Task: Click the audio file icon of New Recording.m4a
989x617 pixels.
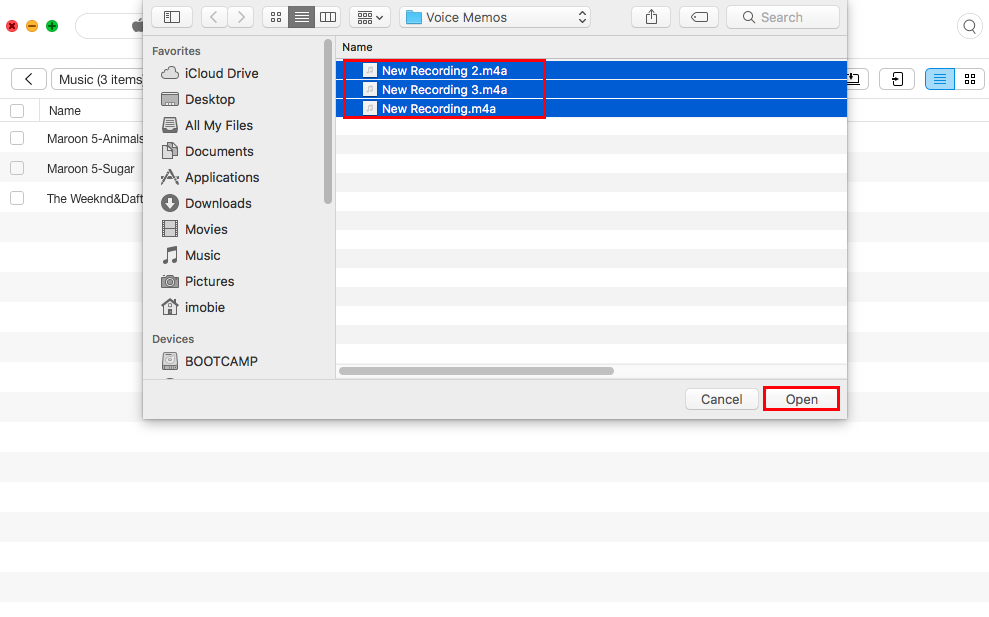Action: click(370, 108)
